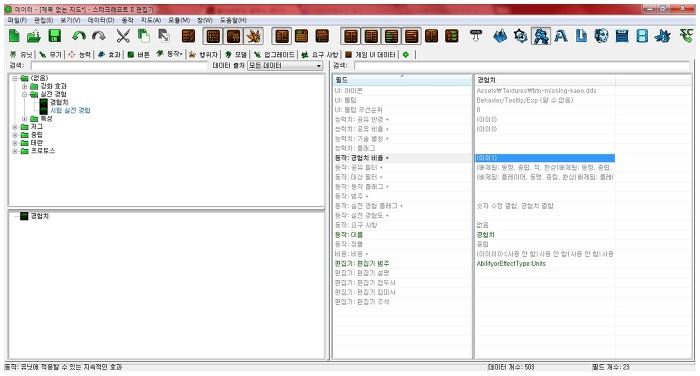The height and width of the screenshot is (376, 700).
Task: Collapse the 실전 경험 folder
Action: click(x=25, y=94)
